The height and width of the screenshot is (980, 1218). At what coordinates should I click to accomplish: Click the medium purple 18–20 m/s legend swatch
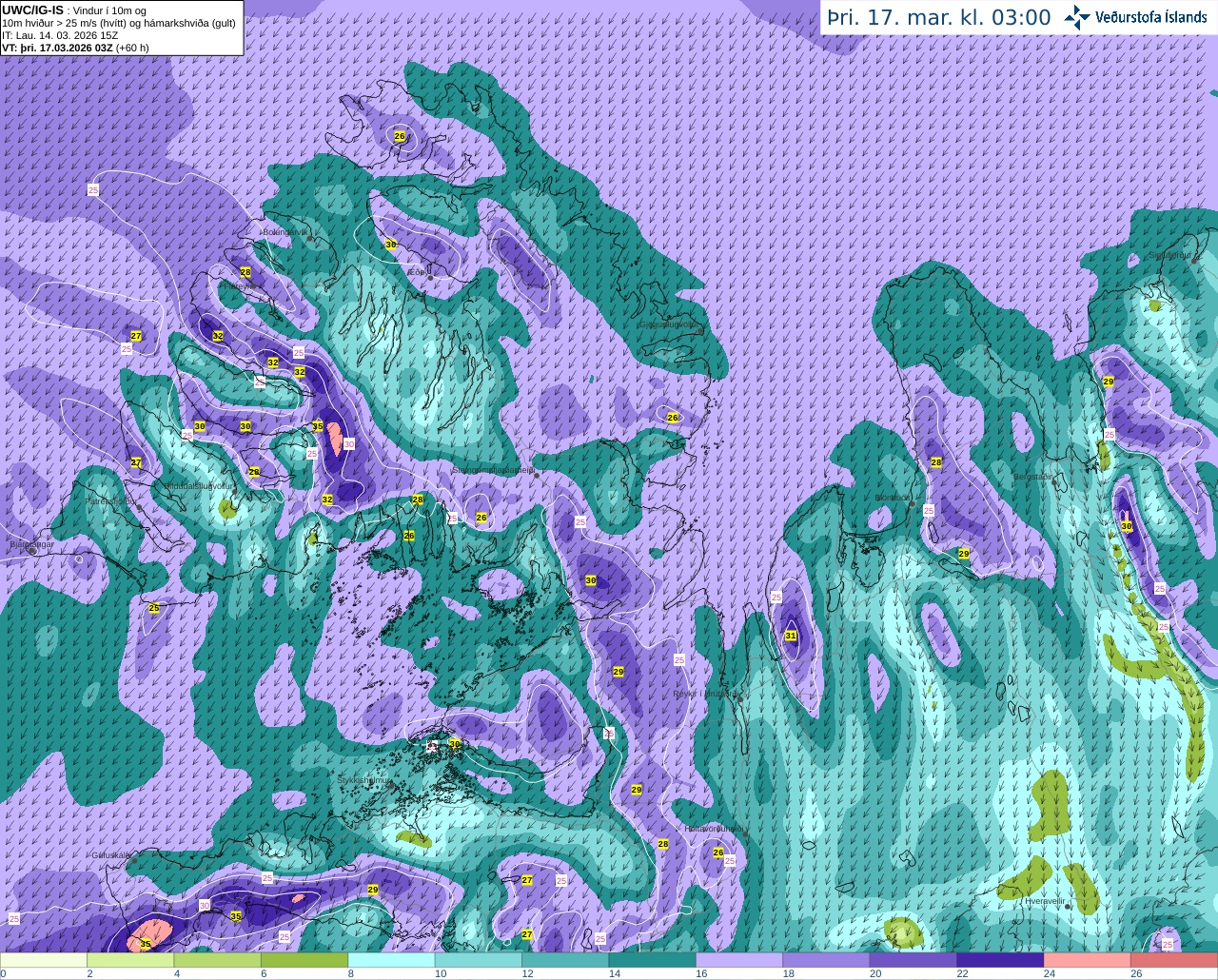pos(827,960)
